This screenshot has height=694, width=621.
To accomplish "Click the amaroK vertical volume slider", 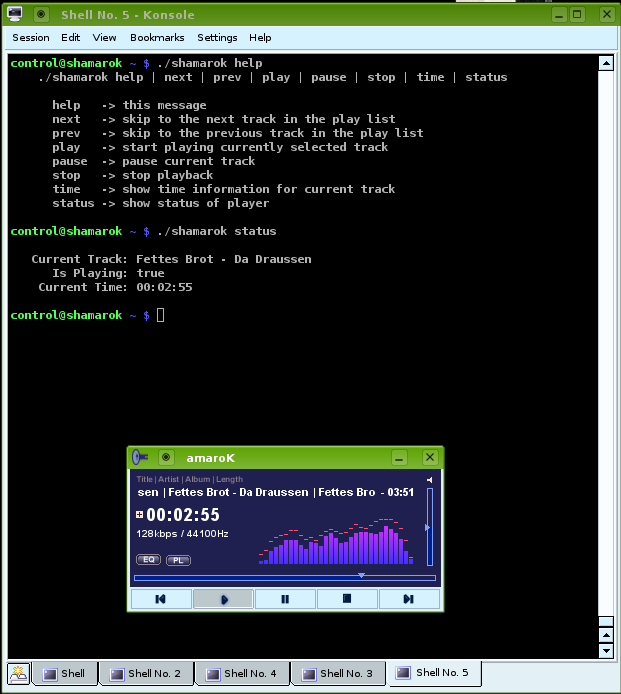I will pyautogui.click(x=429, y=527).
